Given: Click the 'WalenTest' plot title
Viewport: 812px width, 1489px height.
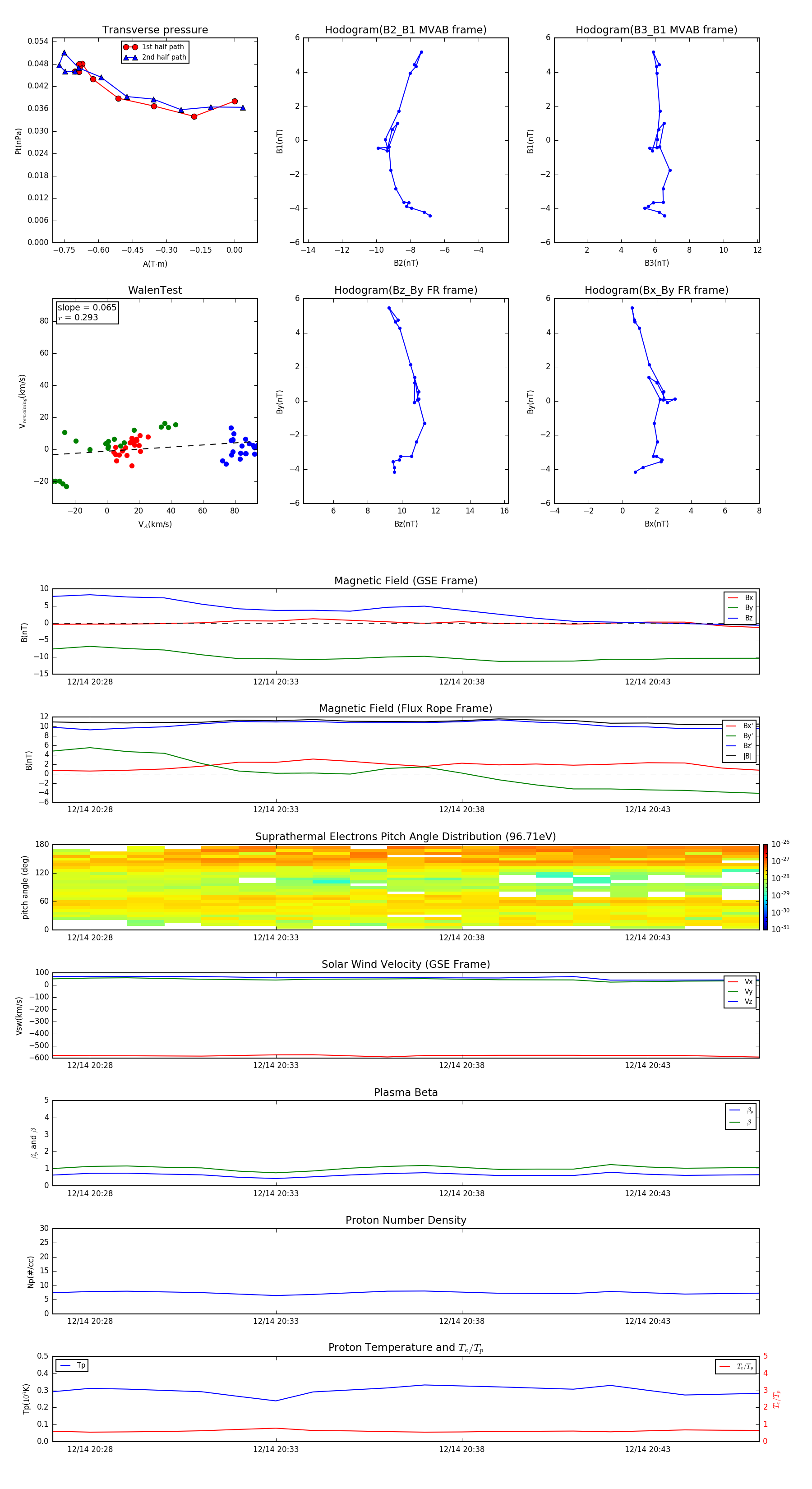Looking at the screenshot, I should point(155,290).
